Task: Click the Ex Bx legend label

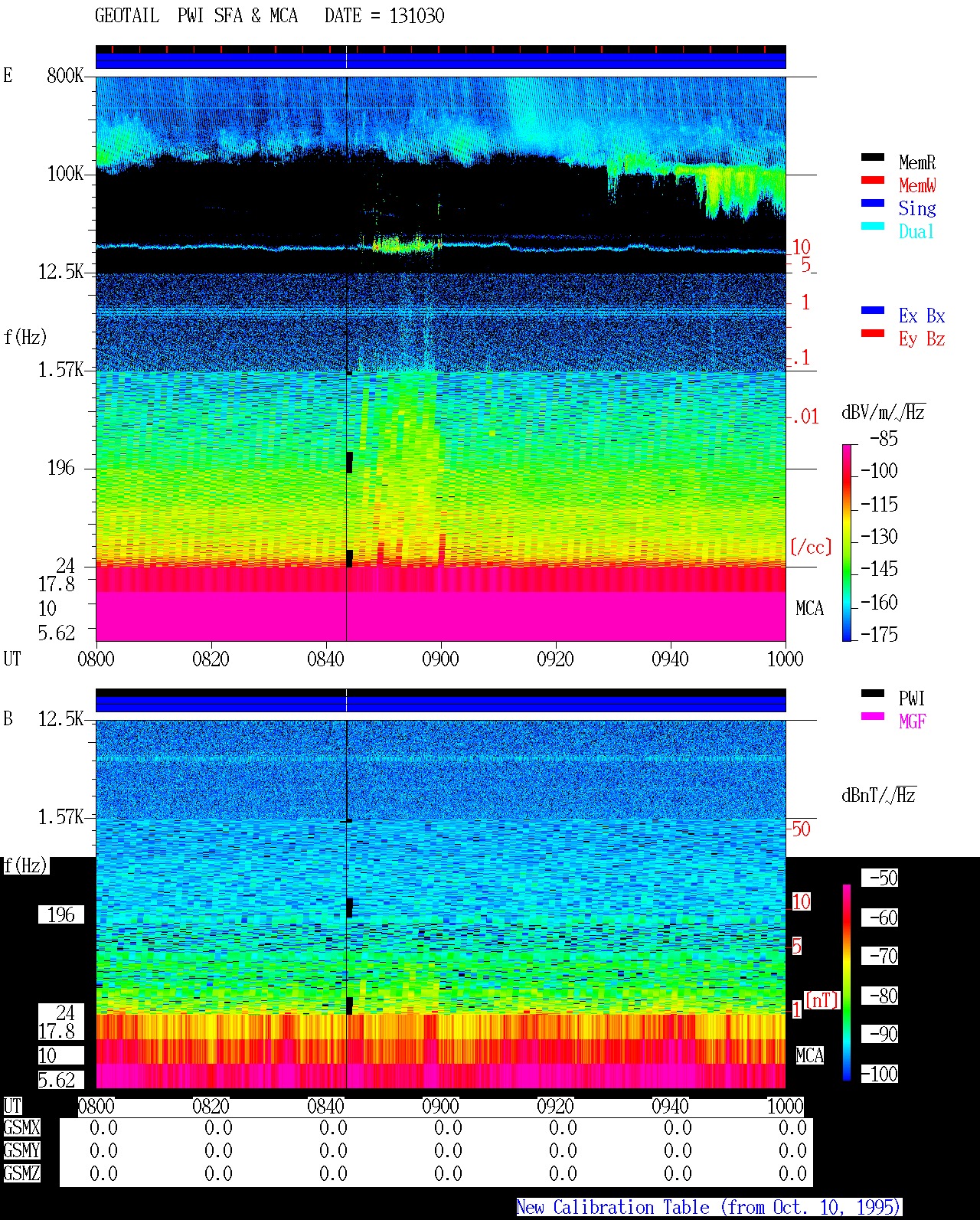Action: [922, 316]
